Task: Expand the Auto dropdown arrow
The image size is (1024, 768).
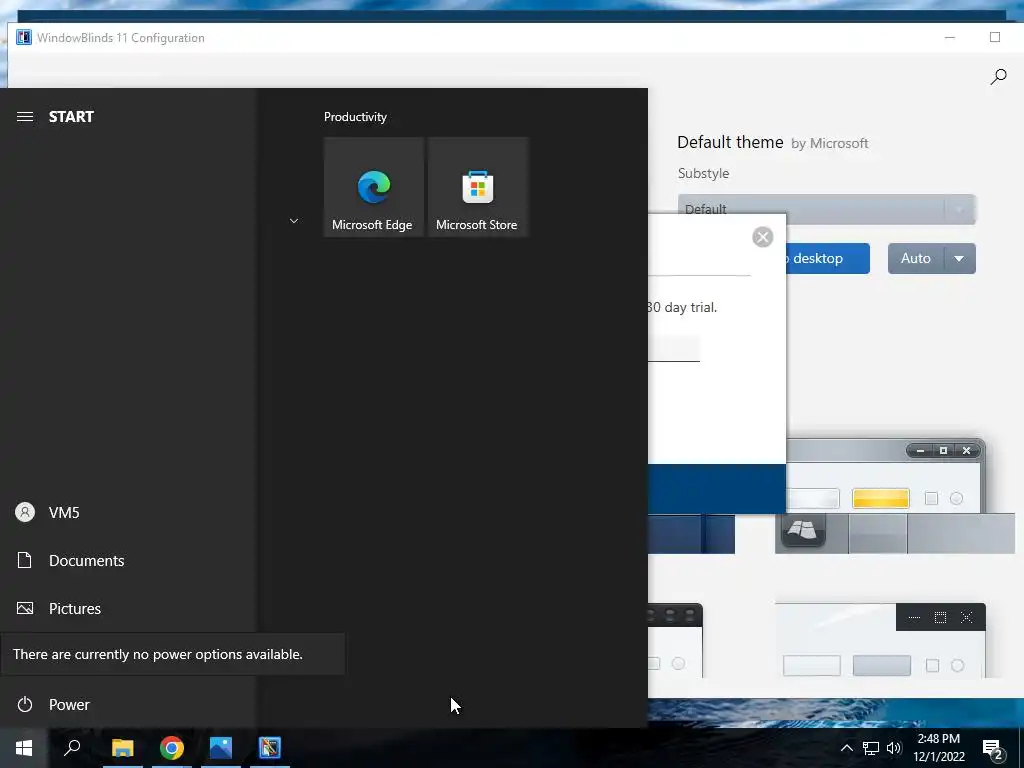Action: click(x=959, y=258)
